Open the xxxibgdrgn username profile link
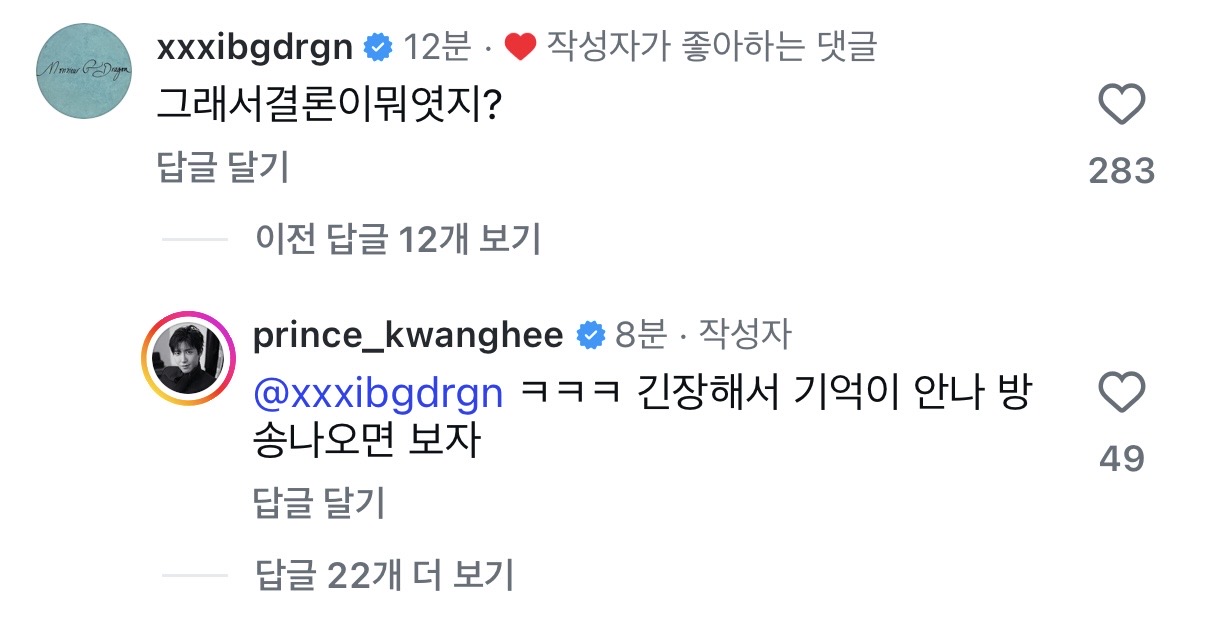Viewport: 1206px width, 622px height. click(255, 46)
